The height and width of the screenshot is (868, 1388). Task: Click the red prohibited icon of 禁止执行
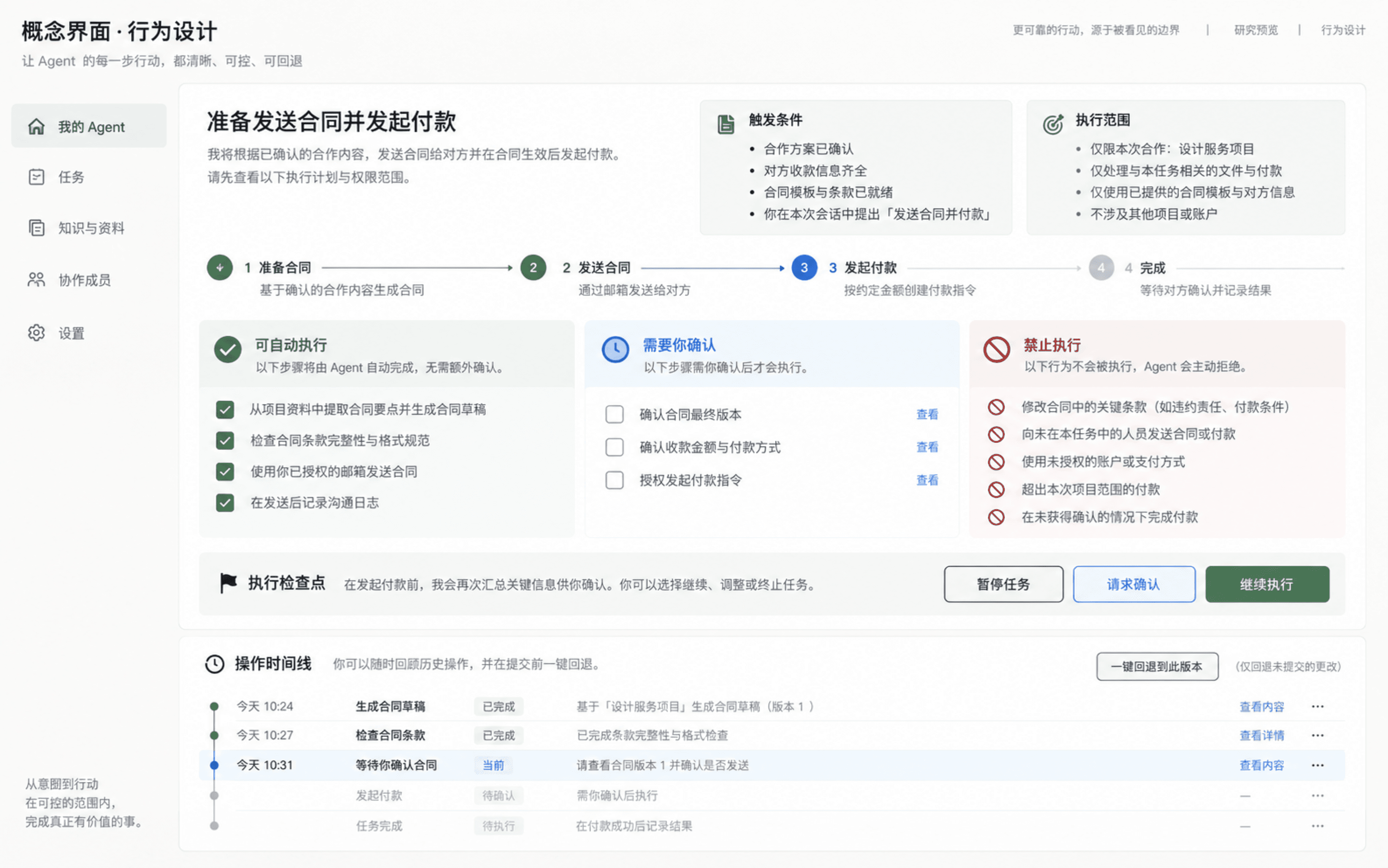click(996, 350)
